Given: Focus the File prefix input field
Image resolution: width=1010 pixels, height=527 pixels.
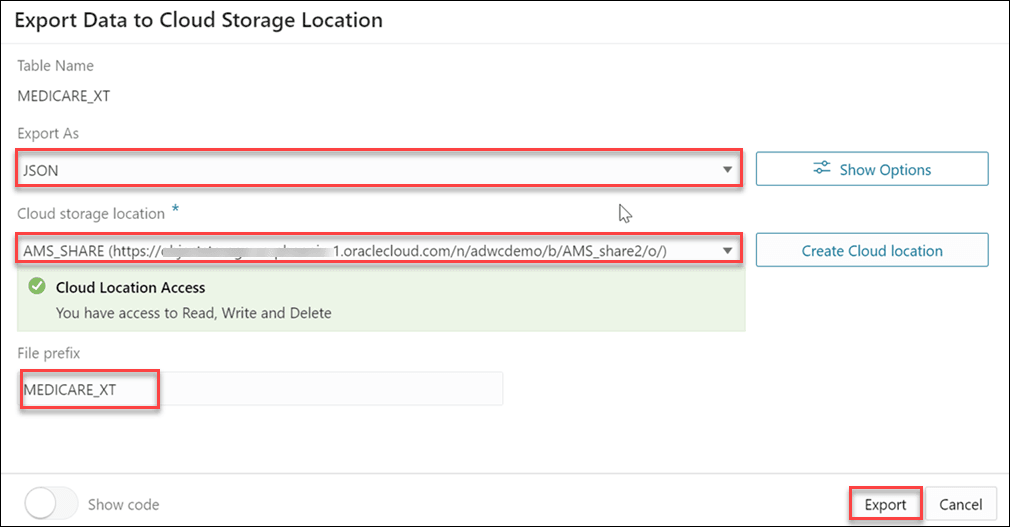Looking at the screenshot, I should tap(260, 390).
